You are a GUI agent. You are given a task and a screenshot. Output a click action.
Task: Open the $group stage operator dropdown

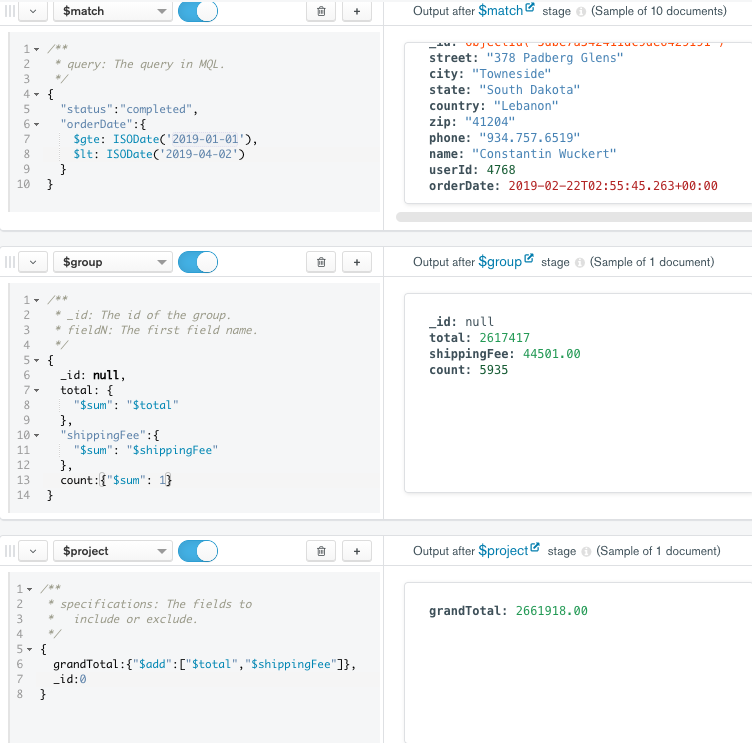[113, 262]
